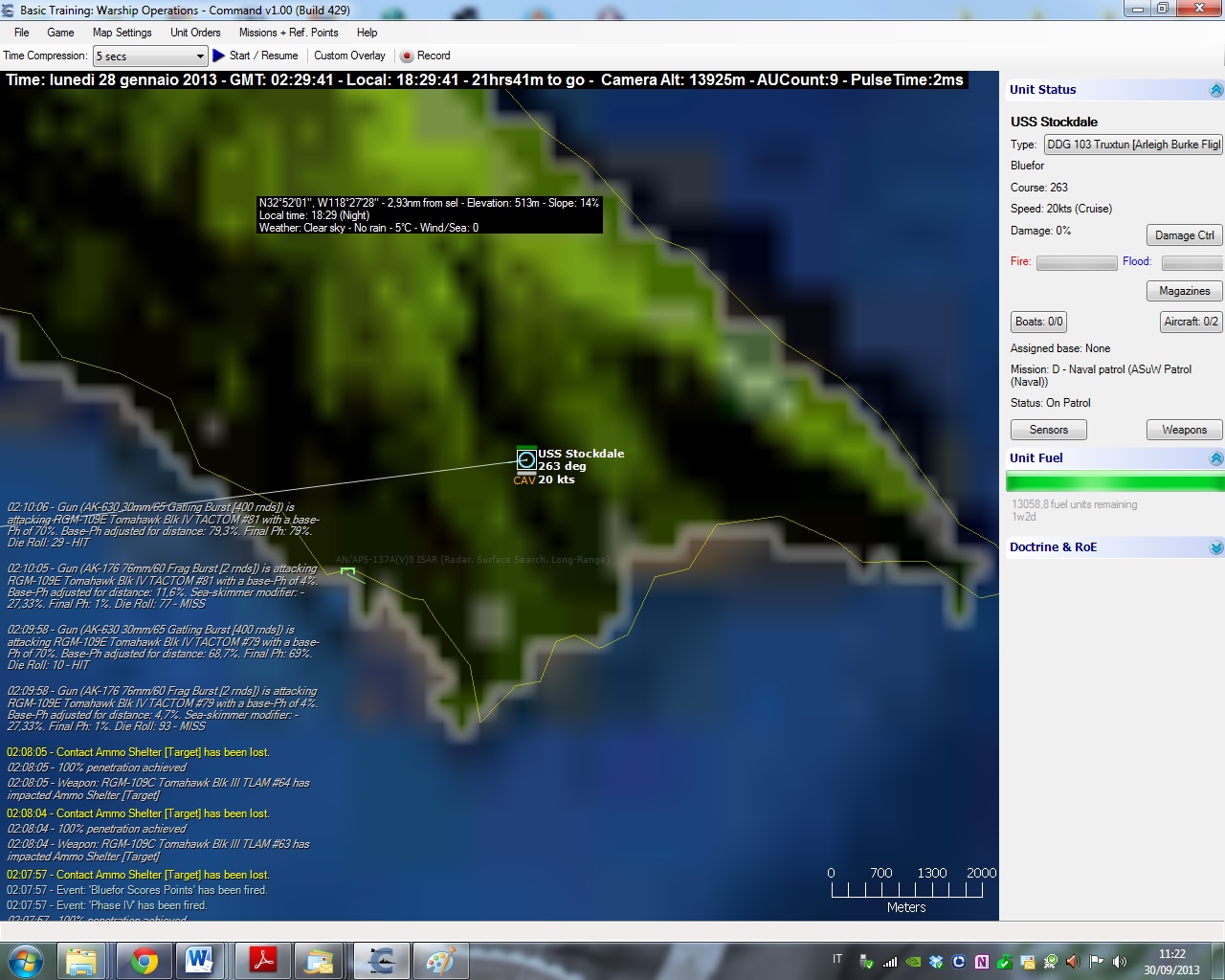Click the unit Type field DDG 103 Truxtun

(x=1133, y=145)
